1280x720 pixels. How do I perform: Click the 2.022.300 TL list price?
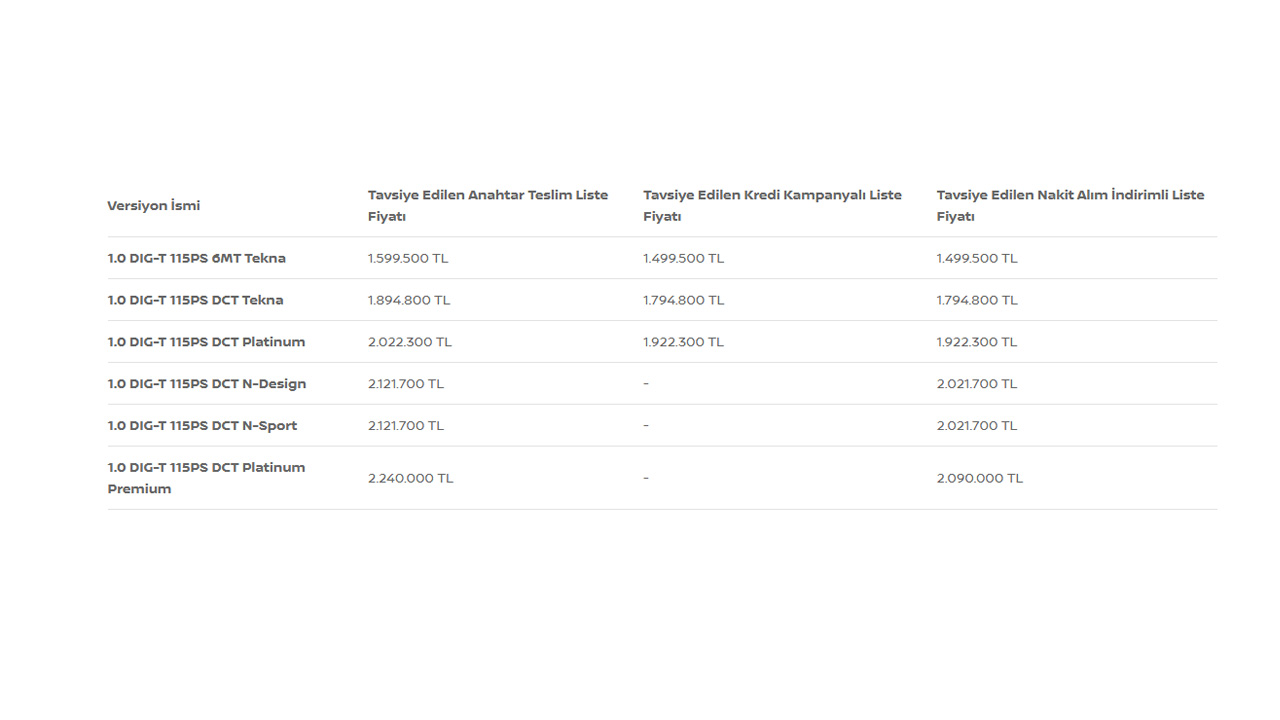point(410,342)
